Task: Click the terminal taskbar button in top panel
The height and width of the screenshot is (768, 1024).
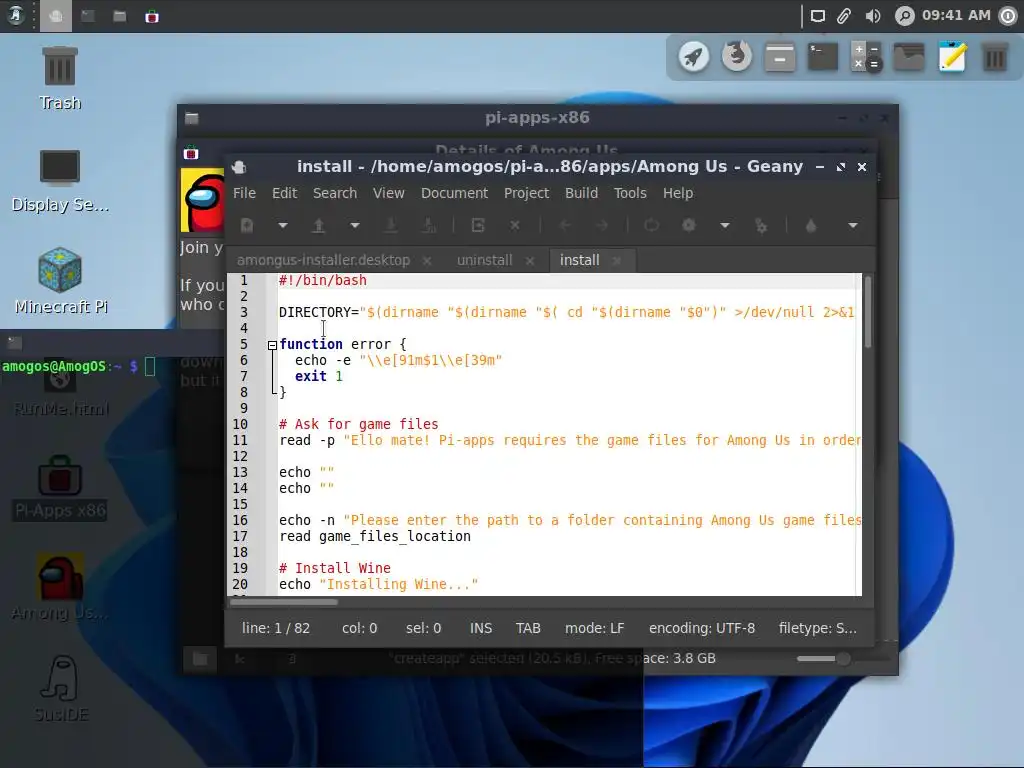Action: [88, 16]
